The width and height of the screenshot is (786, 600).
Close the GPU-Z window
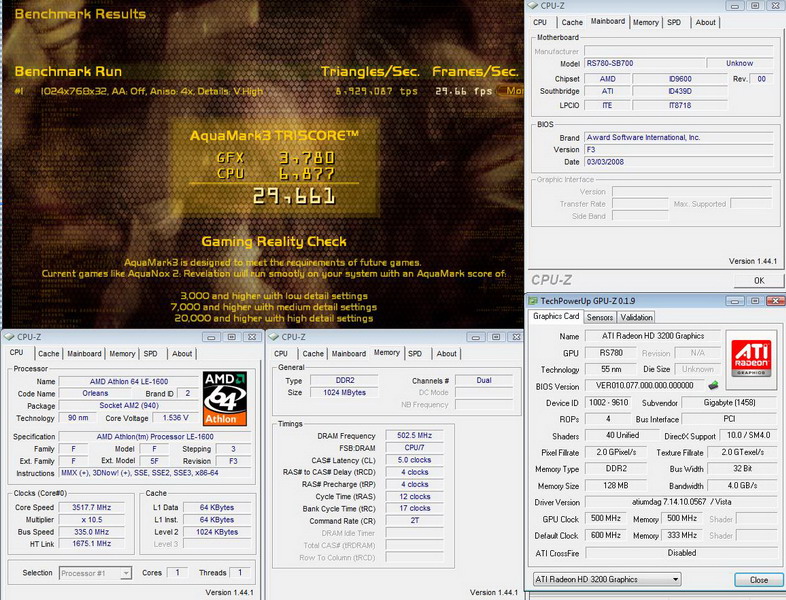tap(775, 301)
